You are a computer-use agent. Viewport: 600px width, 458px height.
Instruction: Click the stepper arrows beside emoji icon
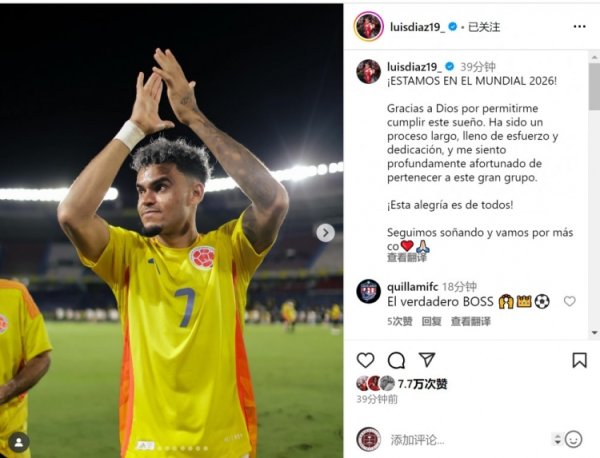[x=557, y=439]
